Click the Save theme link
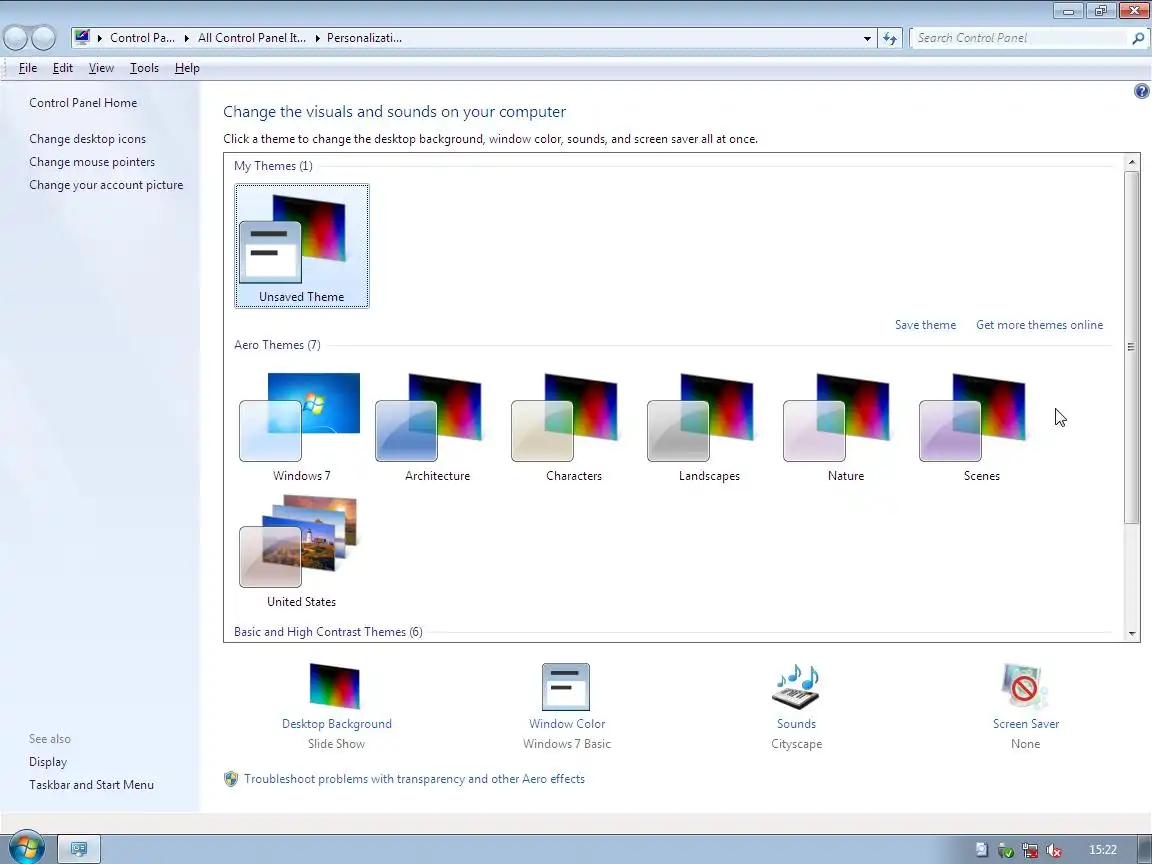1152x864 pixels. coord(925,325)
